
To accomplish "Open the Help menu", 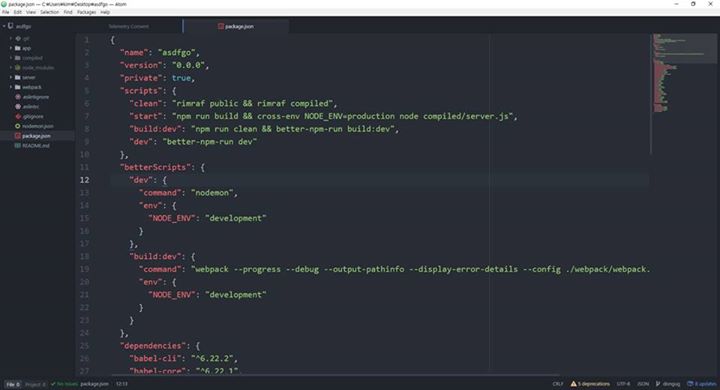I will [x=105, y=12].
